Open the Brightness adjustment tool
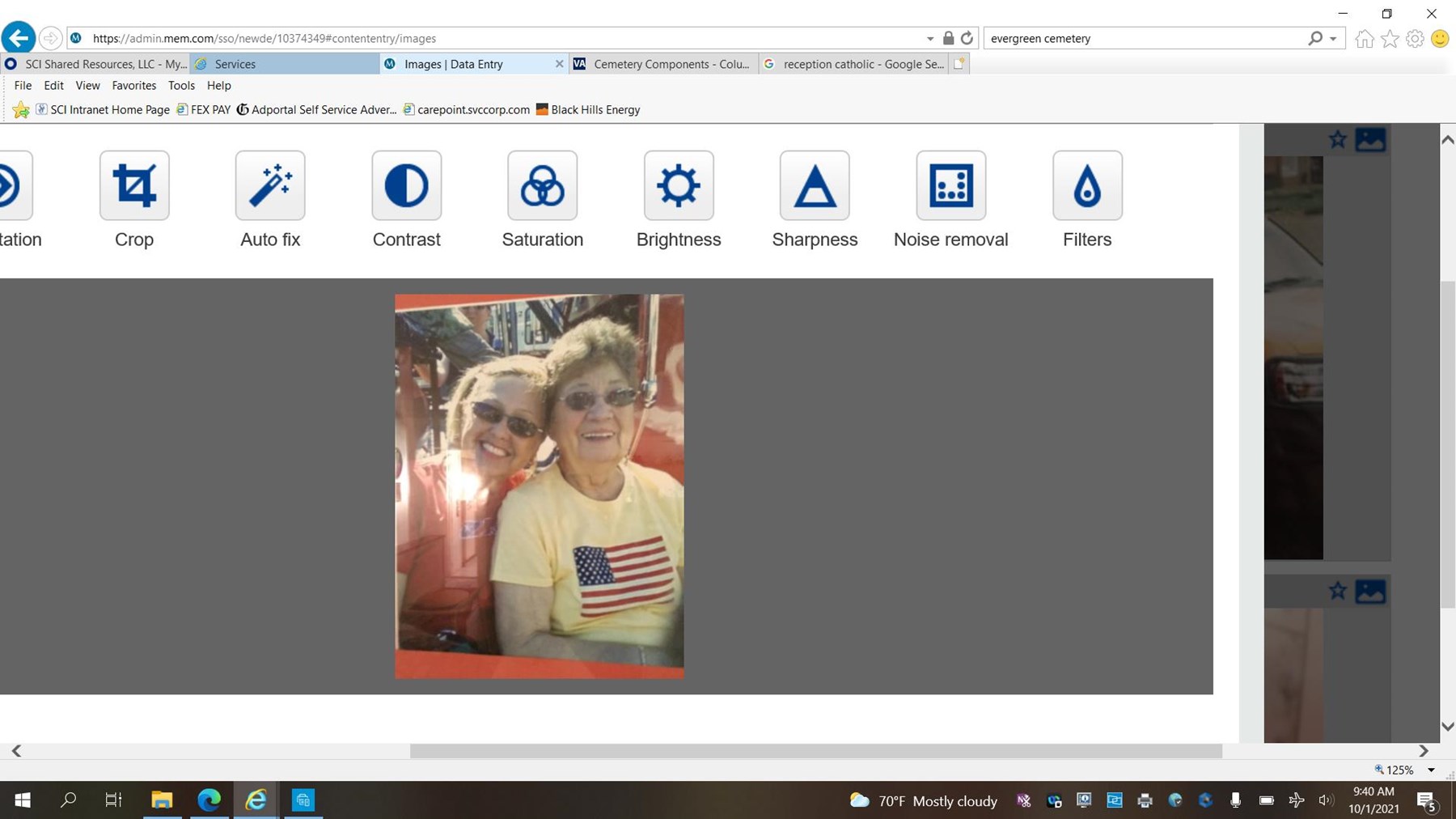Screen dimensions: 1456x819 [x=679, y=186]
